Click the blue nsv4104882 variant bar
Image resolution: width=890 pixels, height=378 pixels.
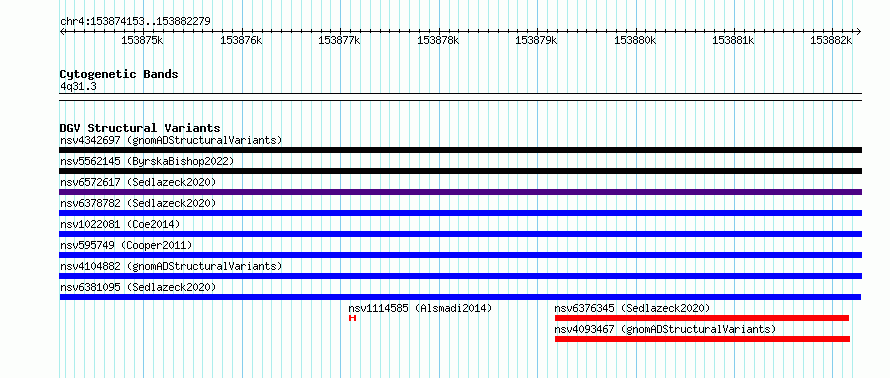point(460,276)
